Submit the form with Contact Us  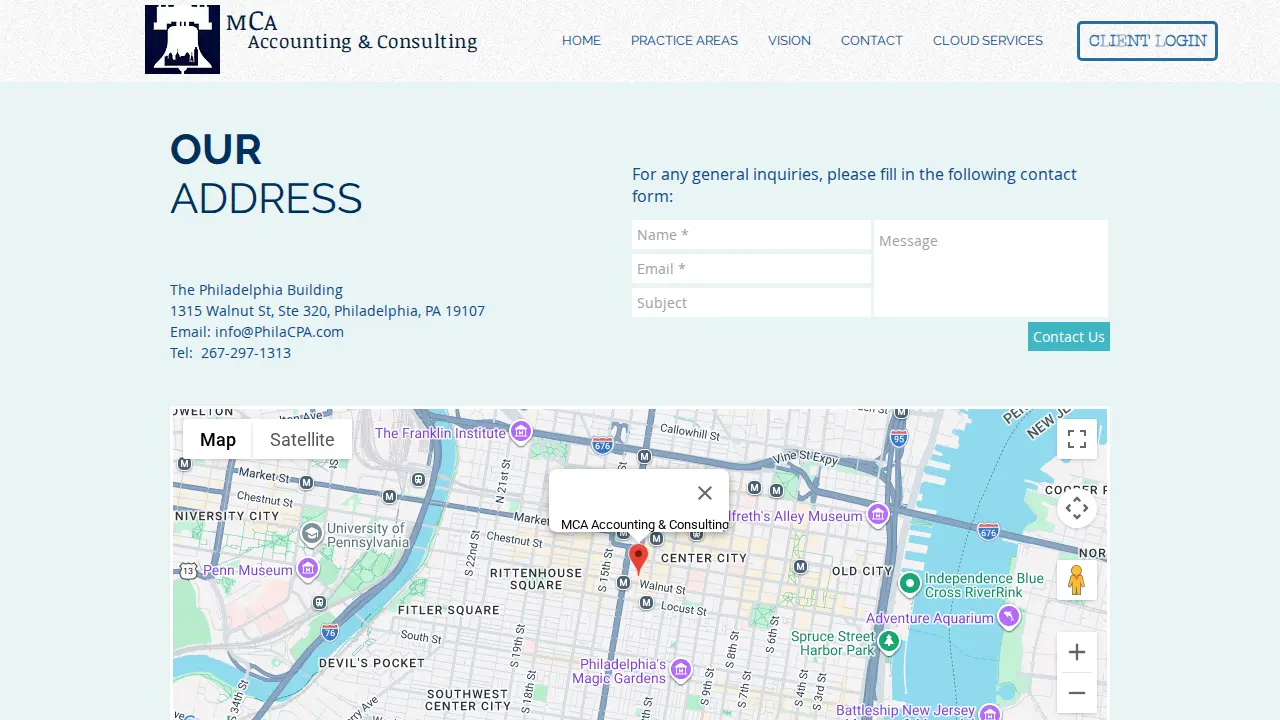click(x=1069, y=336)
